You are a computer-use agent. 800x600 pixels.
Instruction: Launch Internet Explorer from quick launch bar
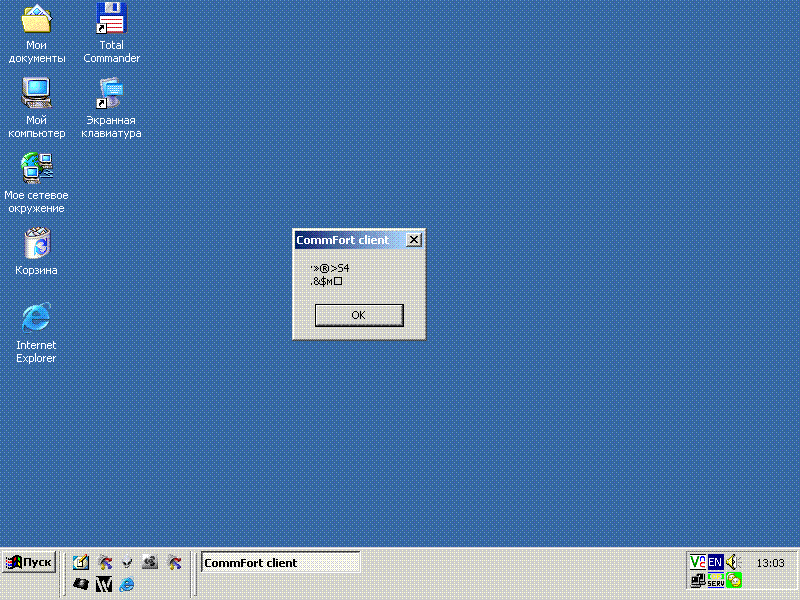point(126,584)
